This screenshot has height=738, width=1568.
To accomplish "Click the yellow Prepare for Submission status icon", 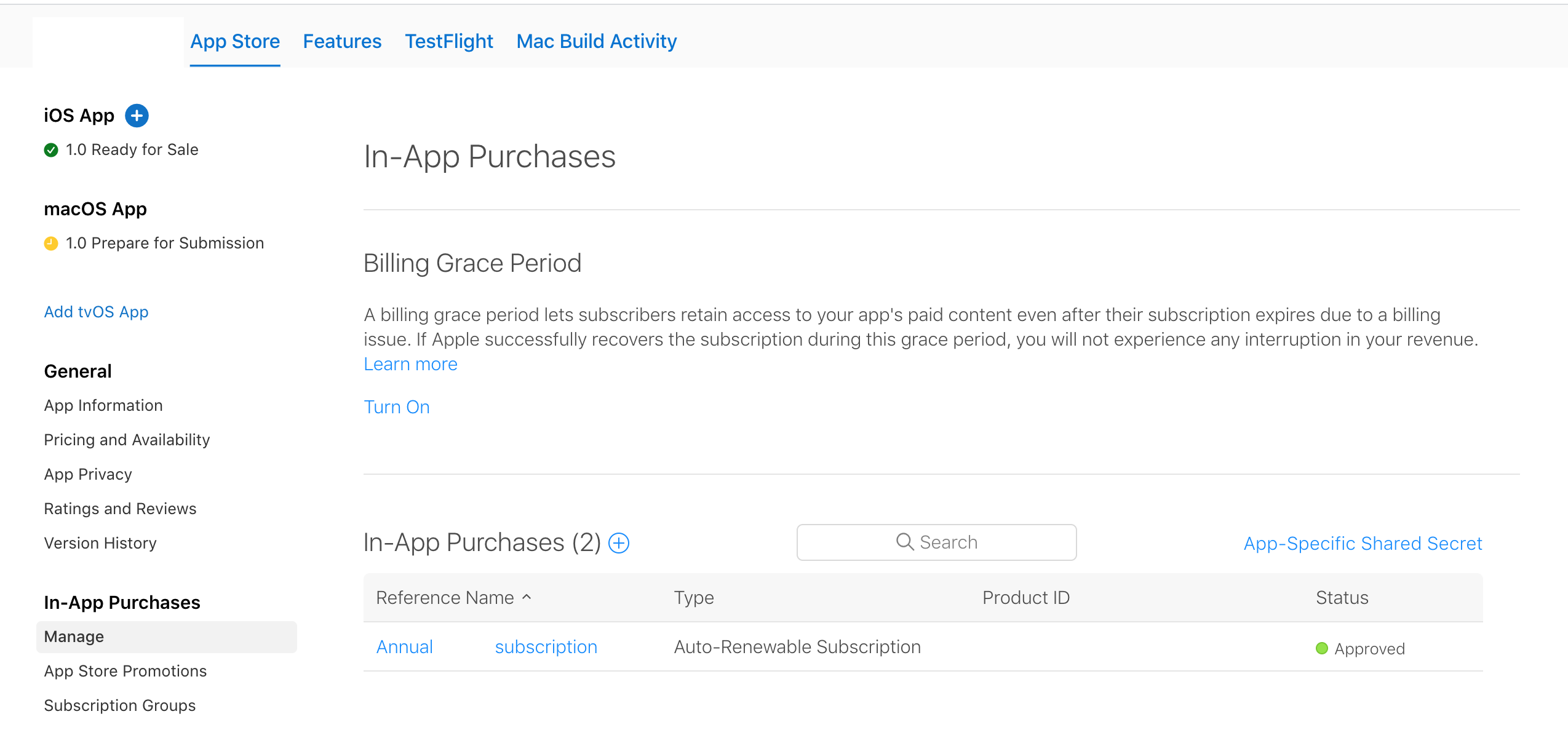I will [51, 244].
